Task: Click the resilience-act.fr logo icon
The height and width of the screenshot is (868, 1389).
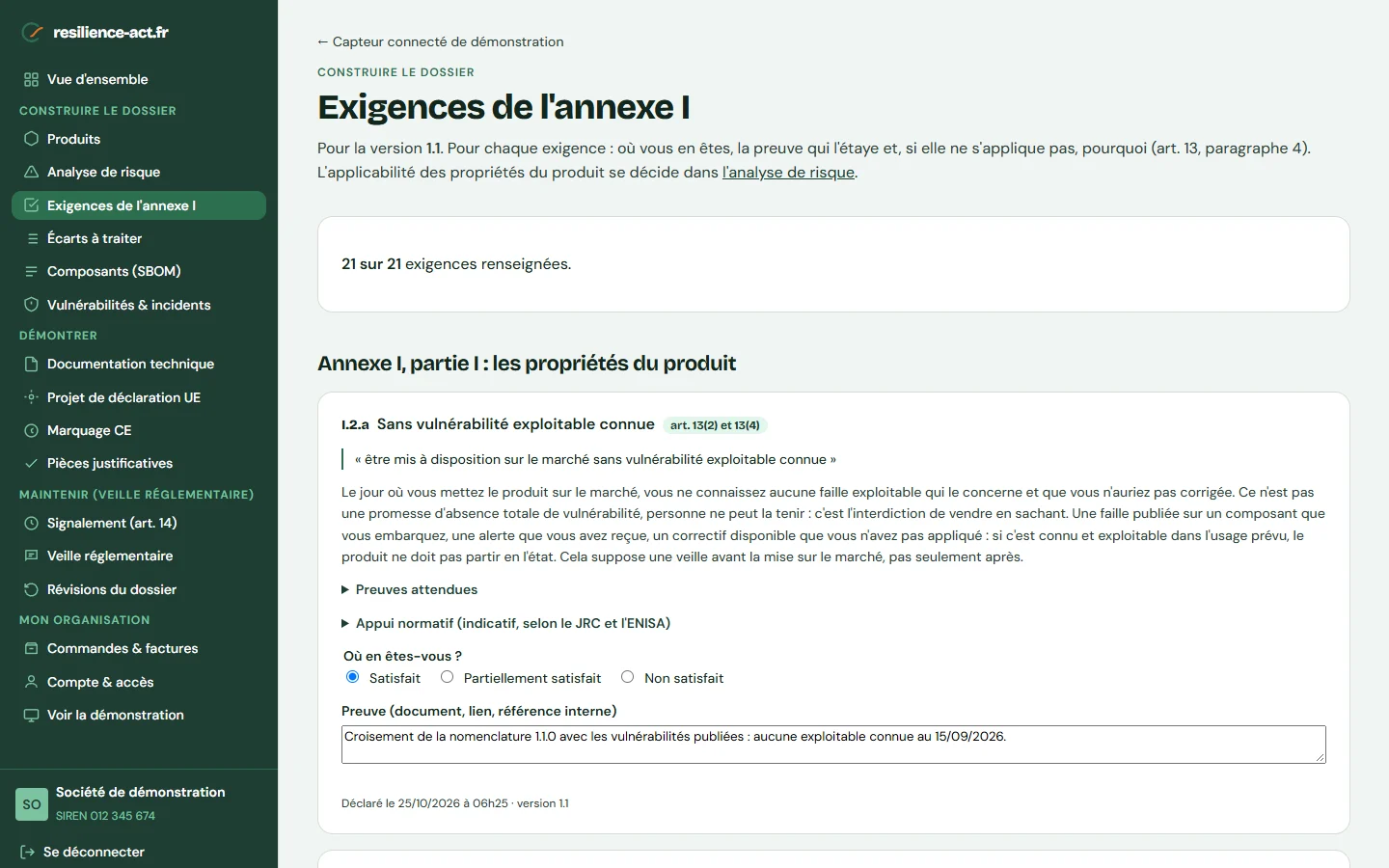Action: tap(33, 32)
